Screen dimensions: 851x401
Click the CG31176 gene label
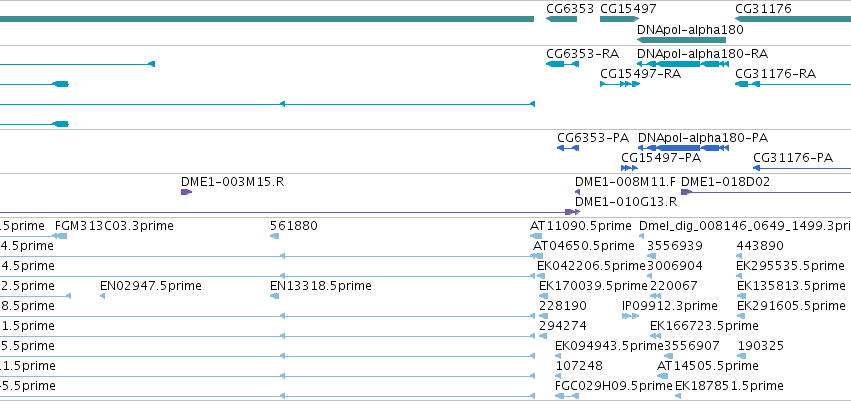pyautogui.click(x=763, y=9)
